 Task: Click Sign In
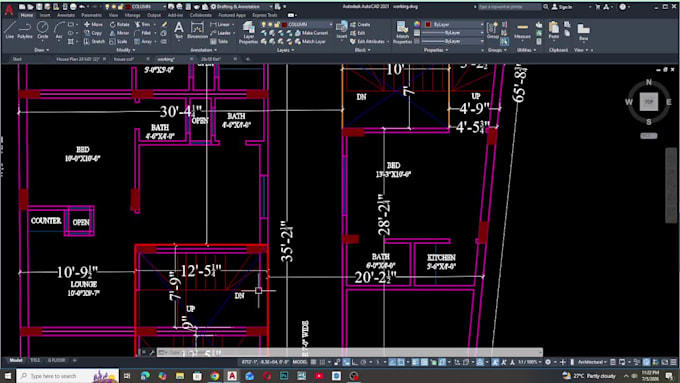563,7
